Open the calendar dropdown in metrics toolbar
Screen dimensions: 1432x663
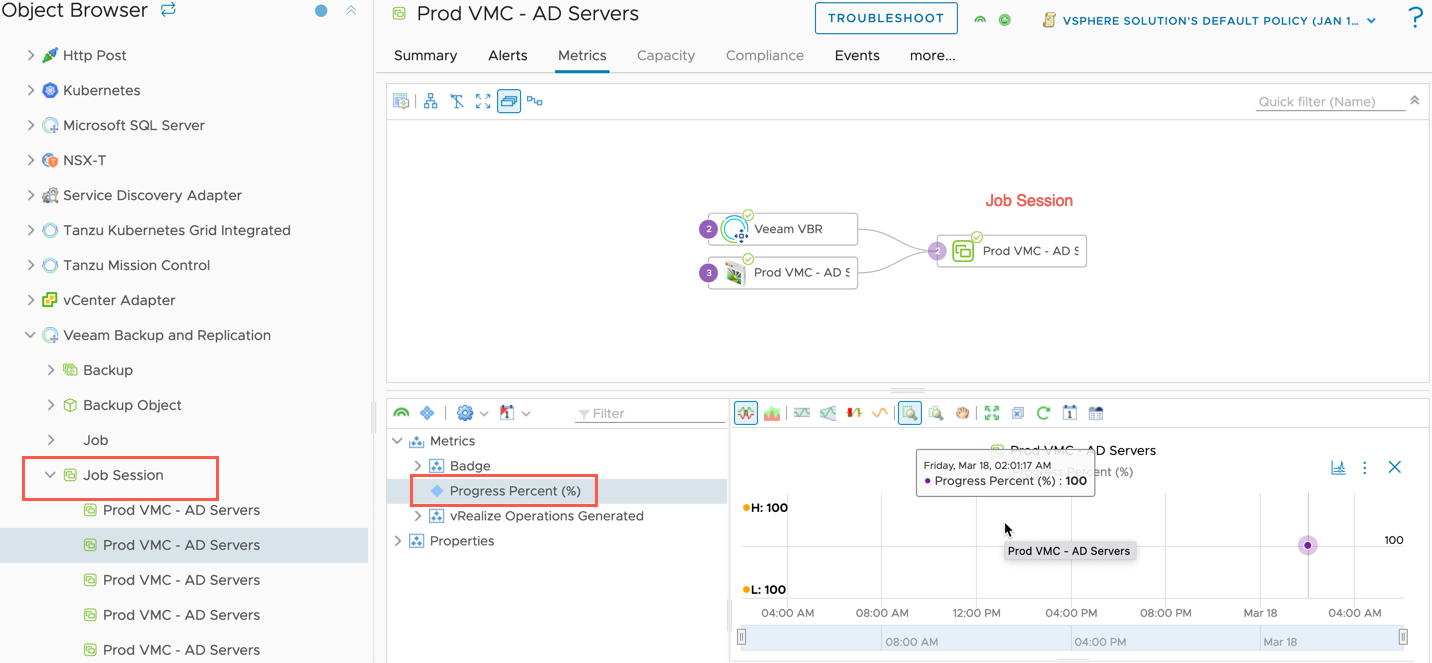514,413
